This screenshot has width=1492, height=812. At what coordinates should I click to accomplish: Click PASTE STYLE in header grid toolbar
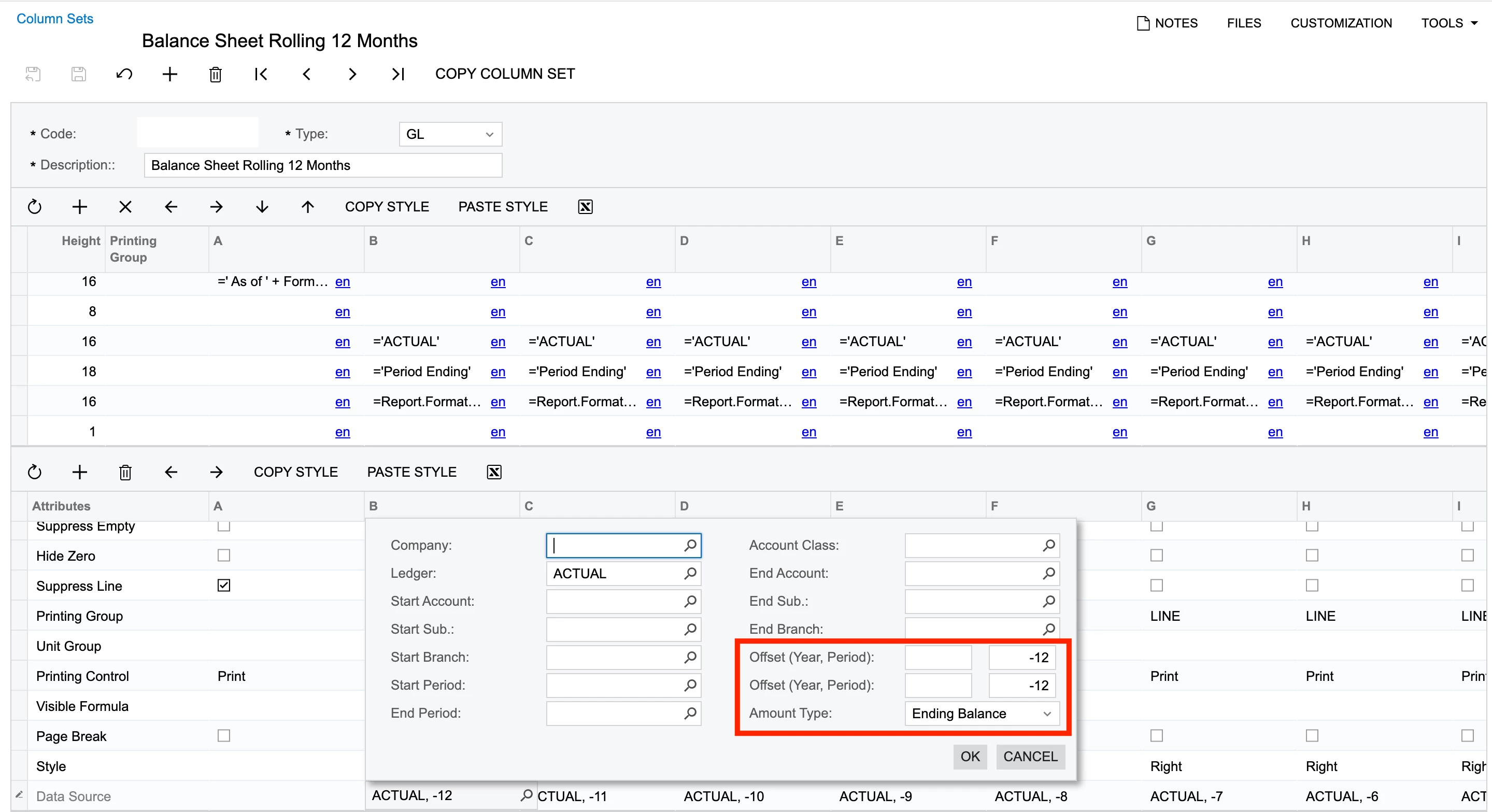(503, 207)
